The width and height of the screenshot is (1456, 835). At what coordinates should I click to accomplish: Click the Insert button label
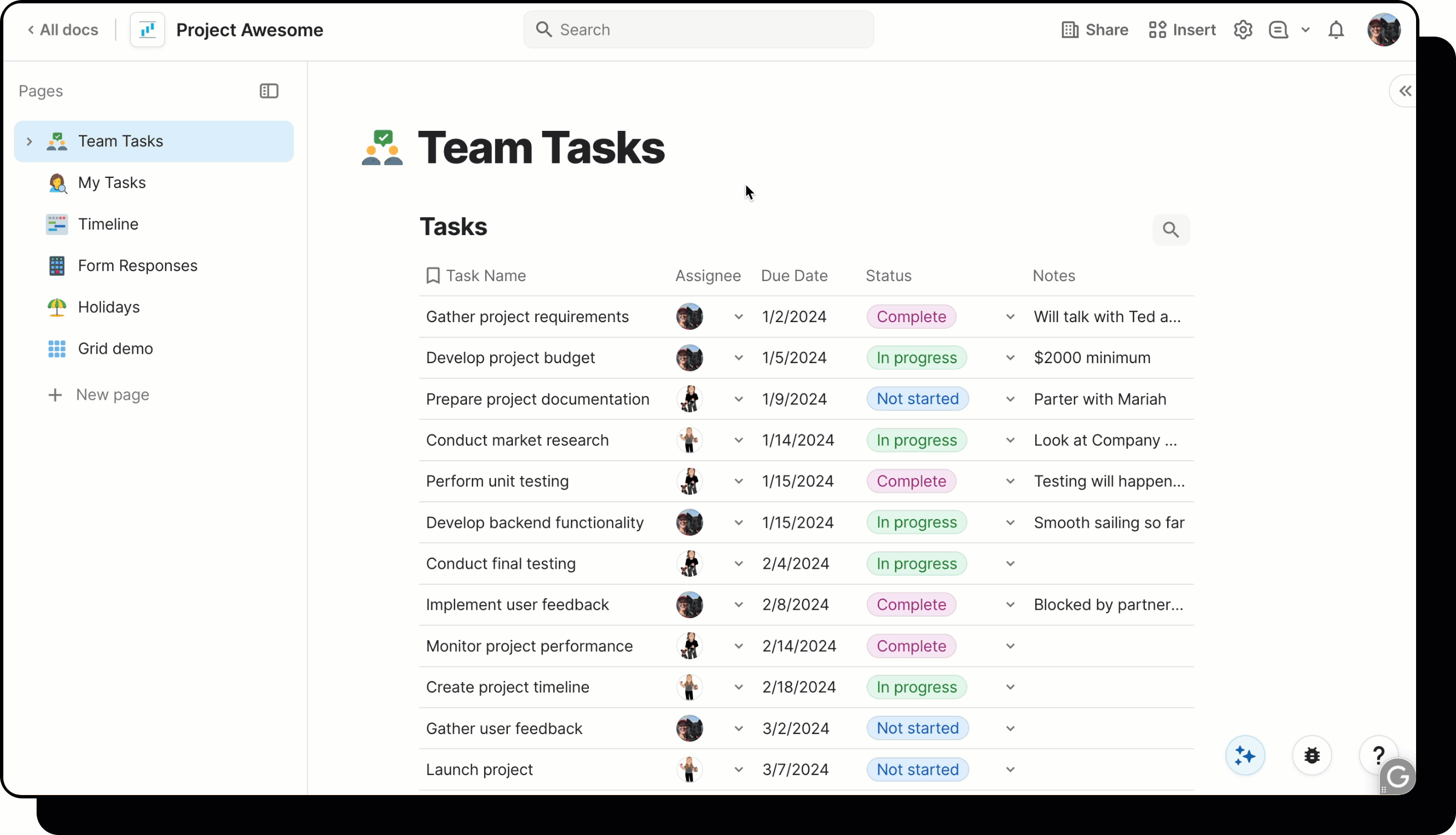[1194, 30]
